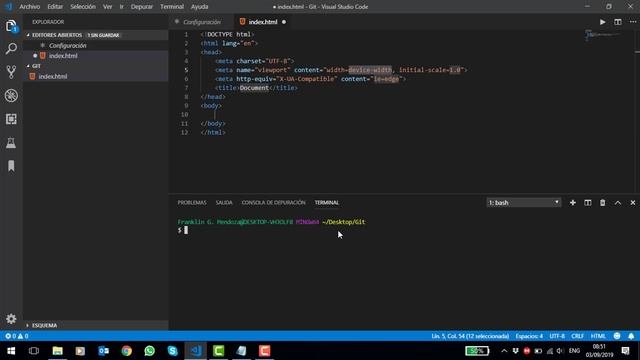This screenshot has width=640, height=360.
Task: Open the ENG language indicator in tray
Action: [x=574, y=351]
